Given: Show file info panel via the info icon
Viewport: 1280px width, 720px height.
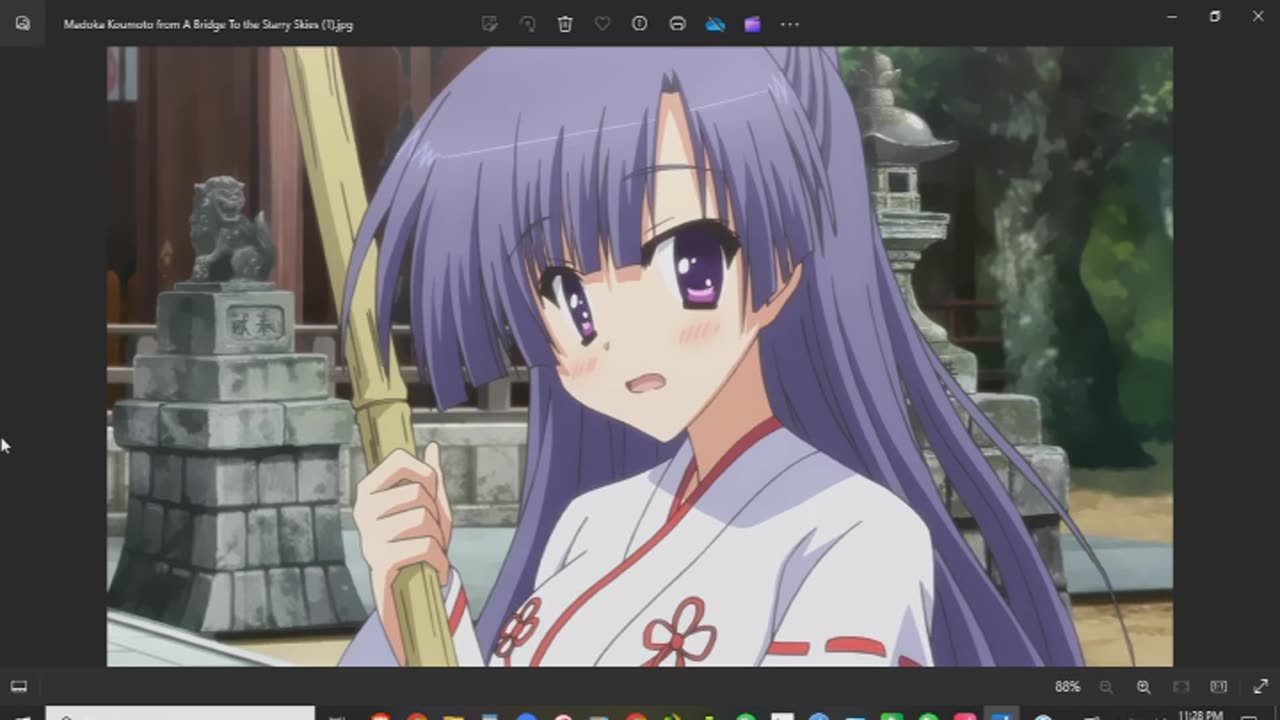Looking at the screenshot, I should [640, 24].
